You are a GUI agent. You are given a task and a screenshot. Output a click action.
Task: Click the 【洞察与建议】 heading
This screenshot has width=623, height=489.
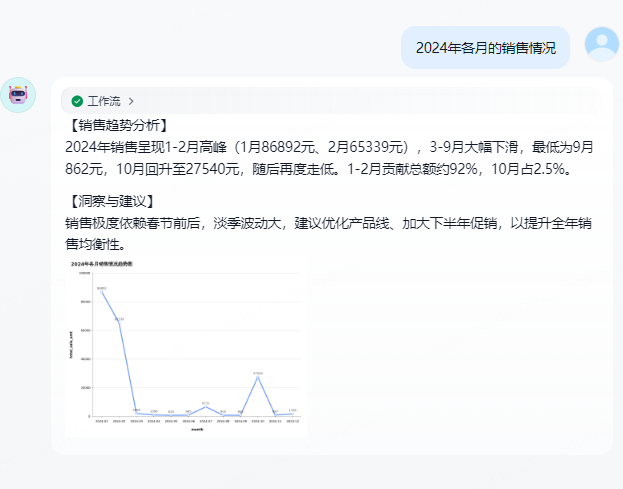[110, 201]
